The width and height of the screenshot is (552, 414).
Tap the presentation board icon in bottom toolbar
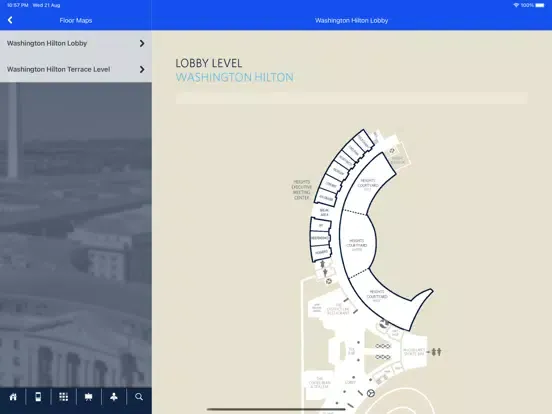click(x=88, y=397)
